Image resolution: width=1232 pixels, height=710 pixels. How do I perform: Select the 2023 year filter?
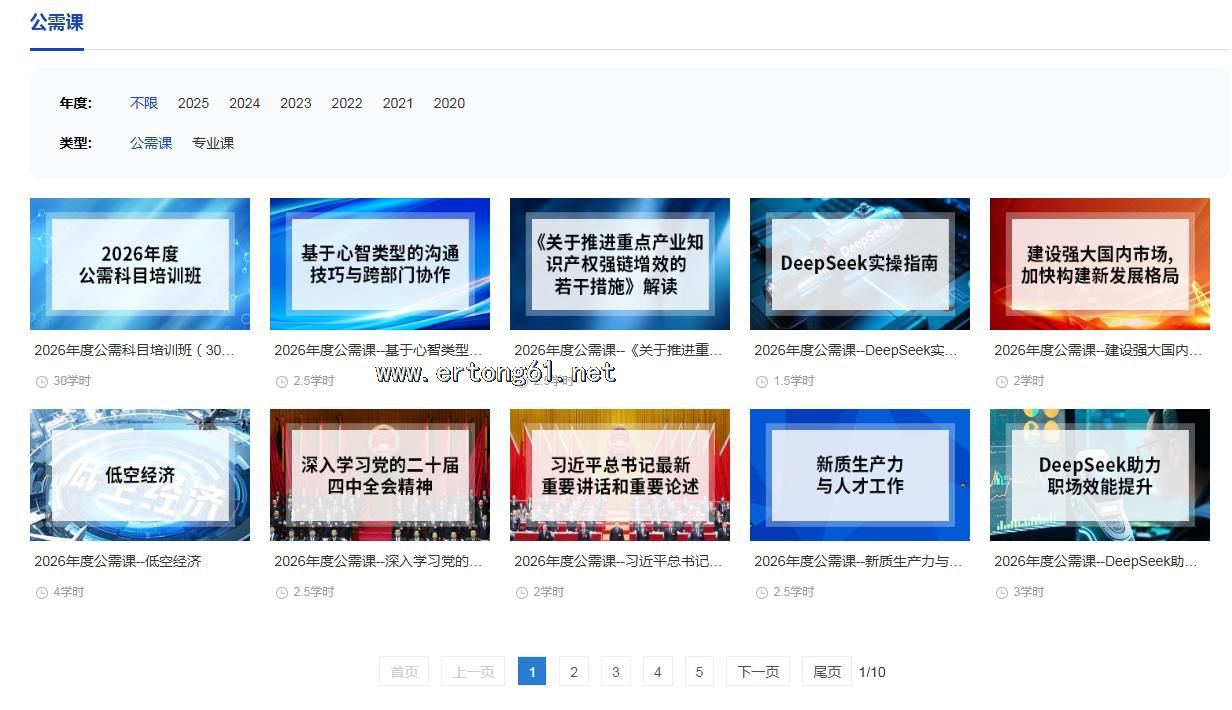click(296, 103)
